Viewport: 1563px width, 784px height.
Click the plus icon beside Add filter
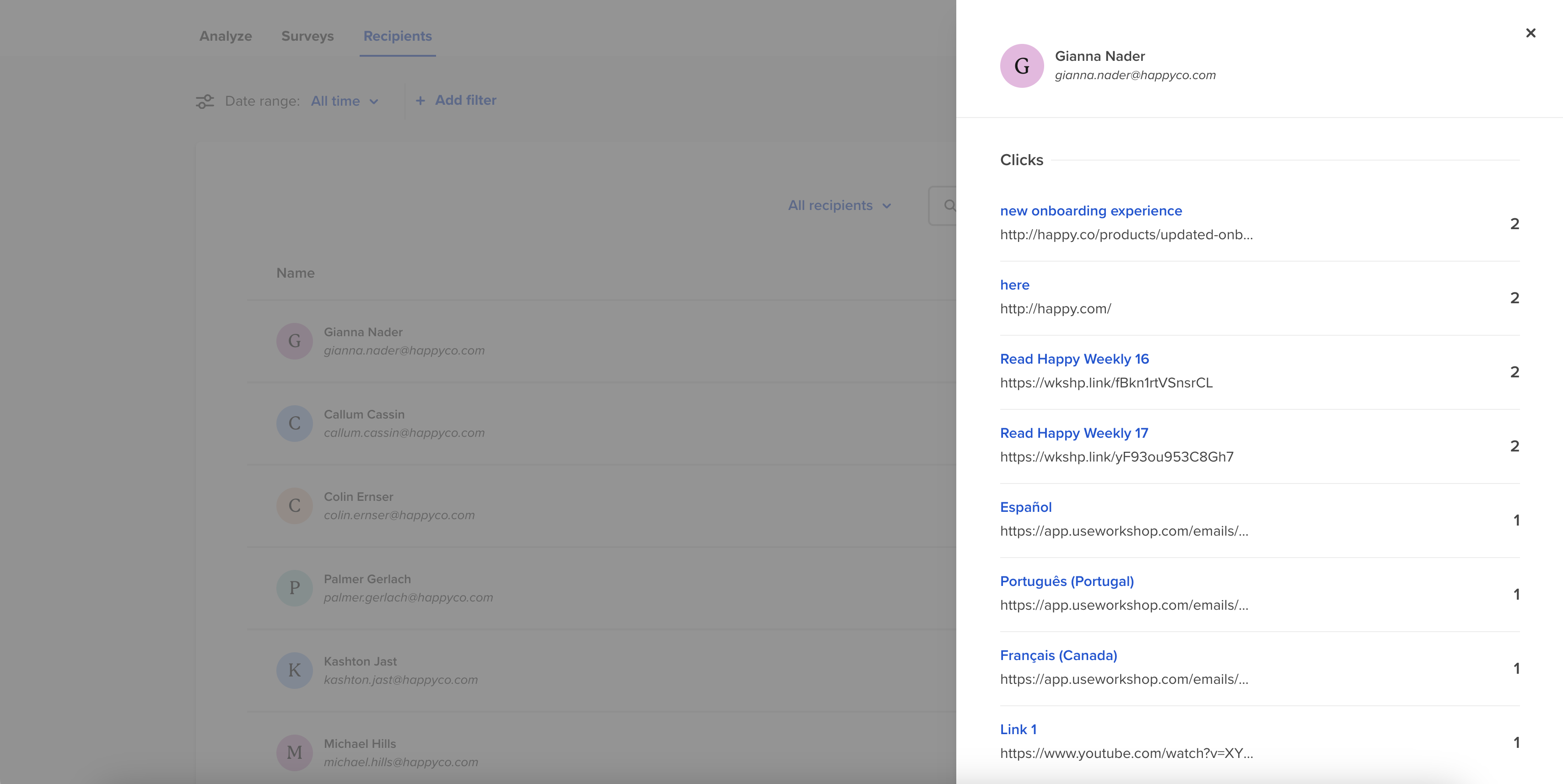click(420, 101)
